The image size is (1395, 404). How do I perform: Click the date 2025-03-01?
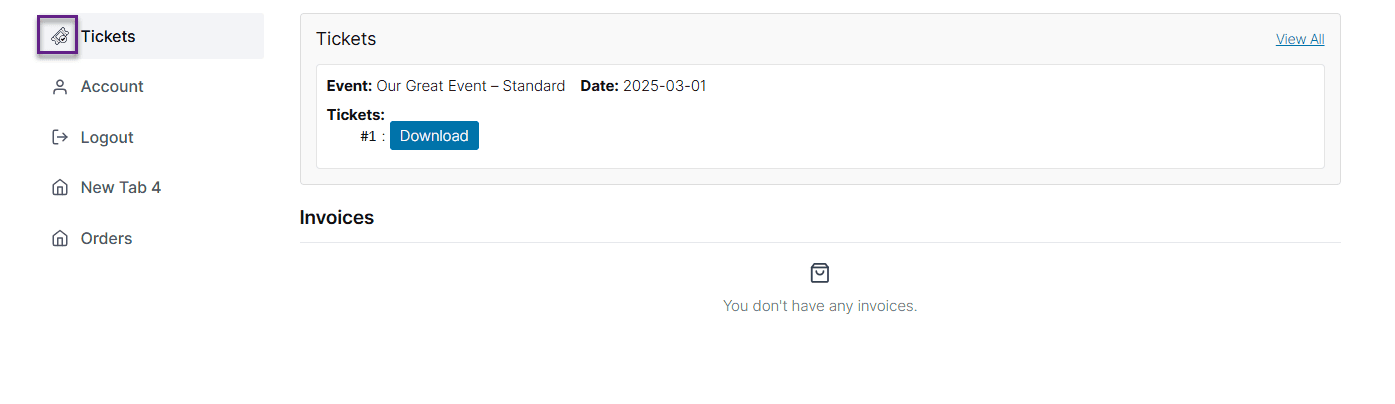(665, 86)
